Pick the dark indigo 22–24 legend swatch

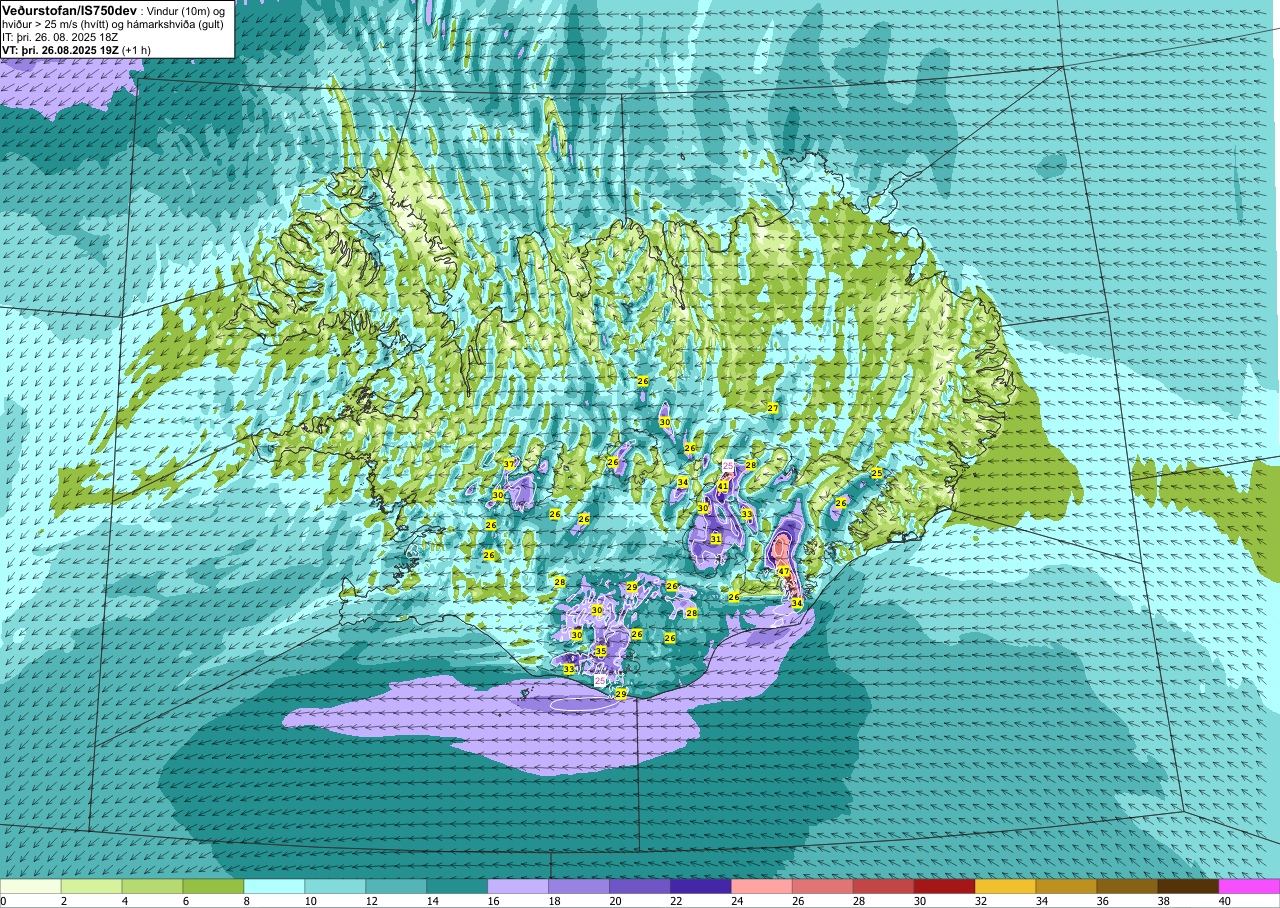pyautogui.click(x=702, y=886)
